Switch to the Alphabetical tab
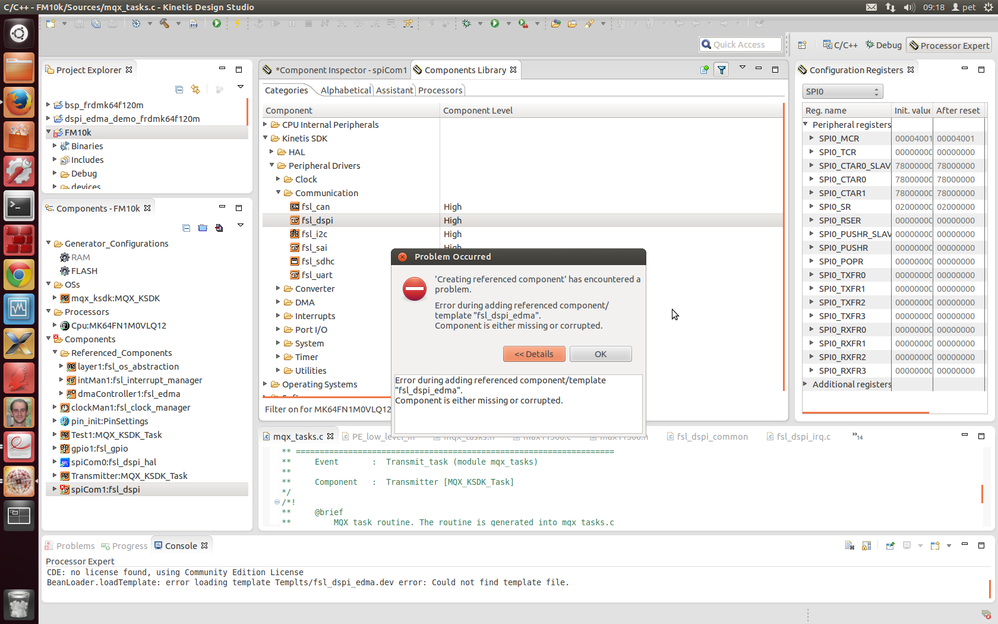Viewport: 998px width, 624px height. [345, 90]
